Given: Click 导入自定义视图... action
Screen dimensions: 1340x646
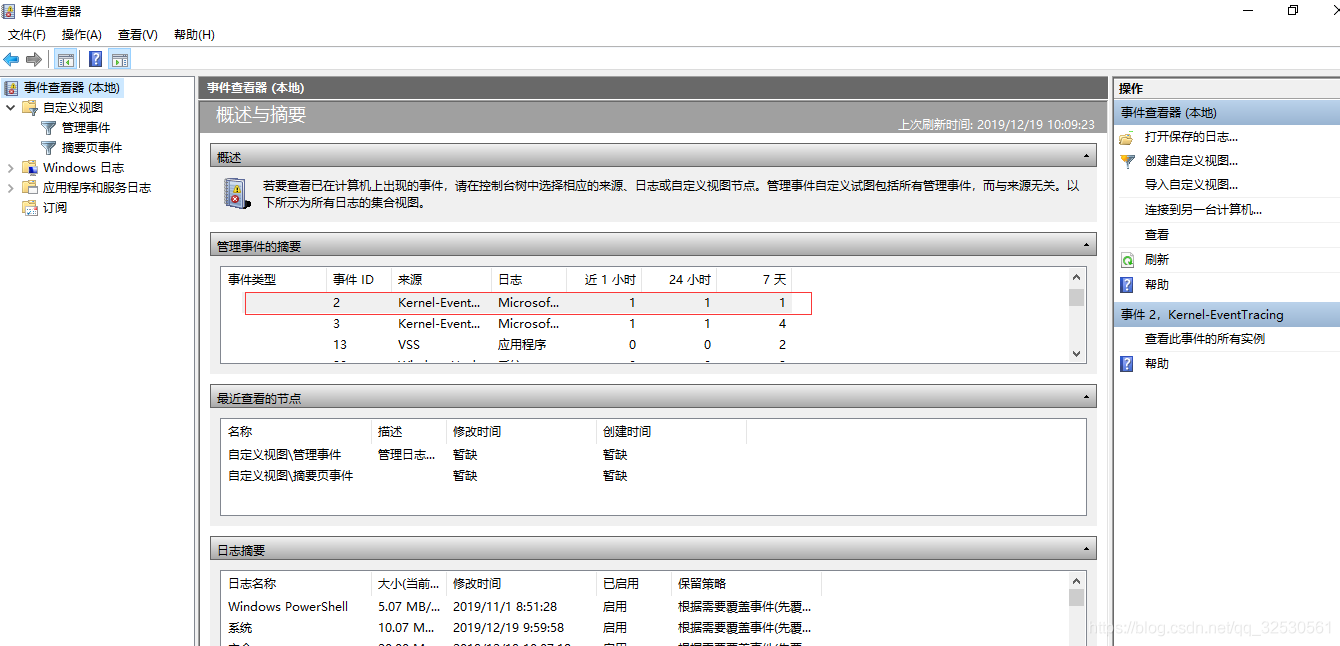Looking at the screenshot, I should point(1191,185).
